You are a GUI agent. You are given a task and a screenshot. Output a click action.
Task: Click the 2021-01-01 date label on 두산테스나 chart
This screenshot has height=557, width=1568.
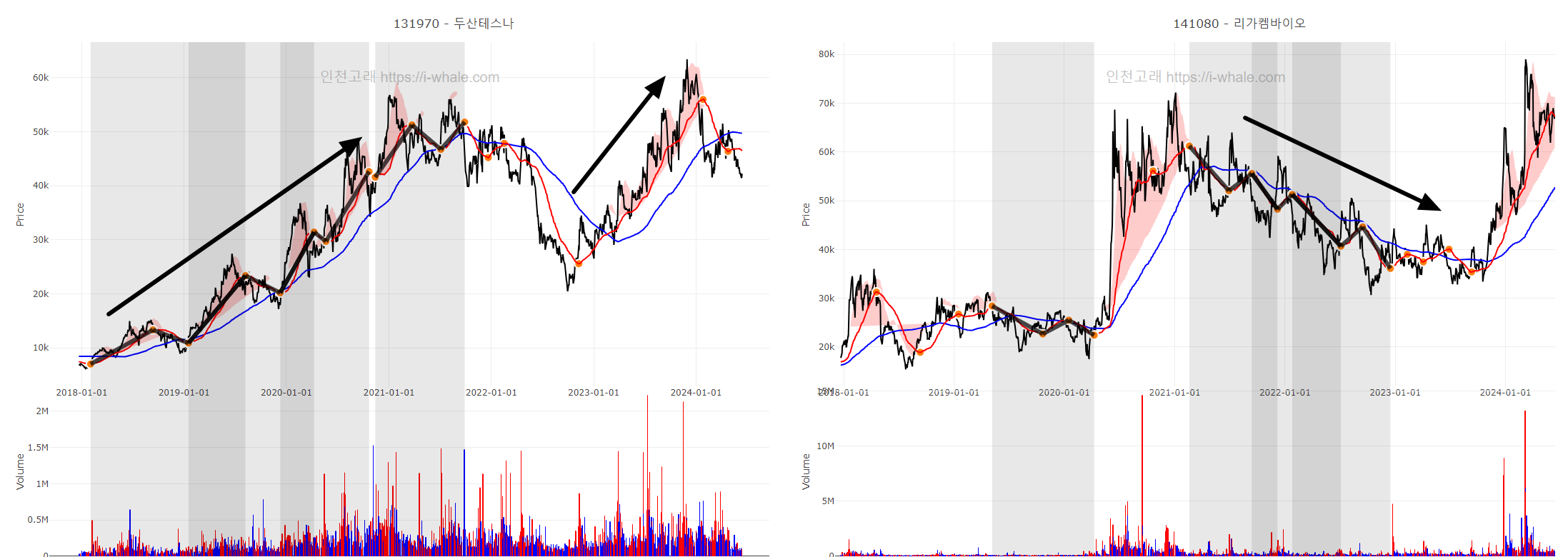coord(389,393)
